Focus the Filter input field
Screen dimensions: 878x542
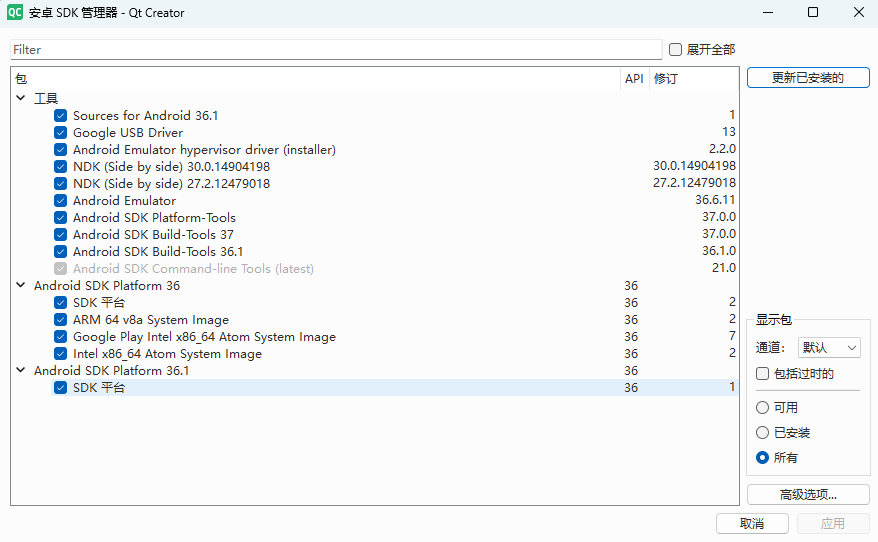[336, 50]
